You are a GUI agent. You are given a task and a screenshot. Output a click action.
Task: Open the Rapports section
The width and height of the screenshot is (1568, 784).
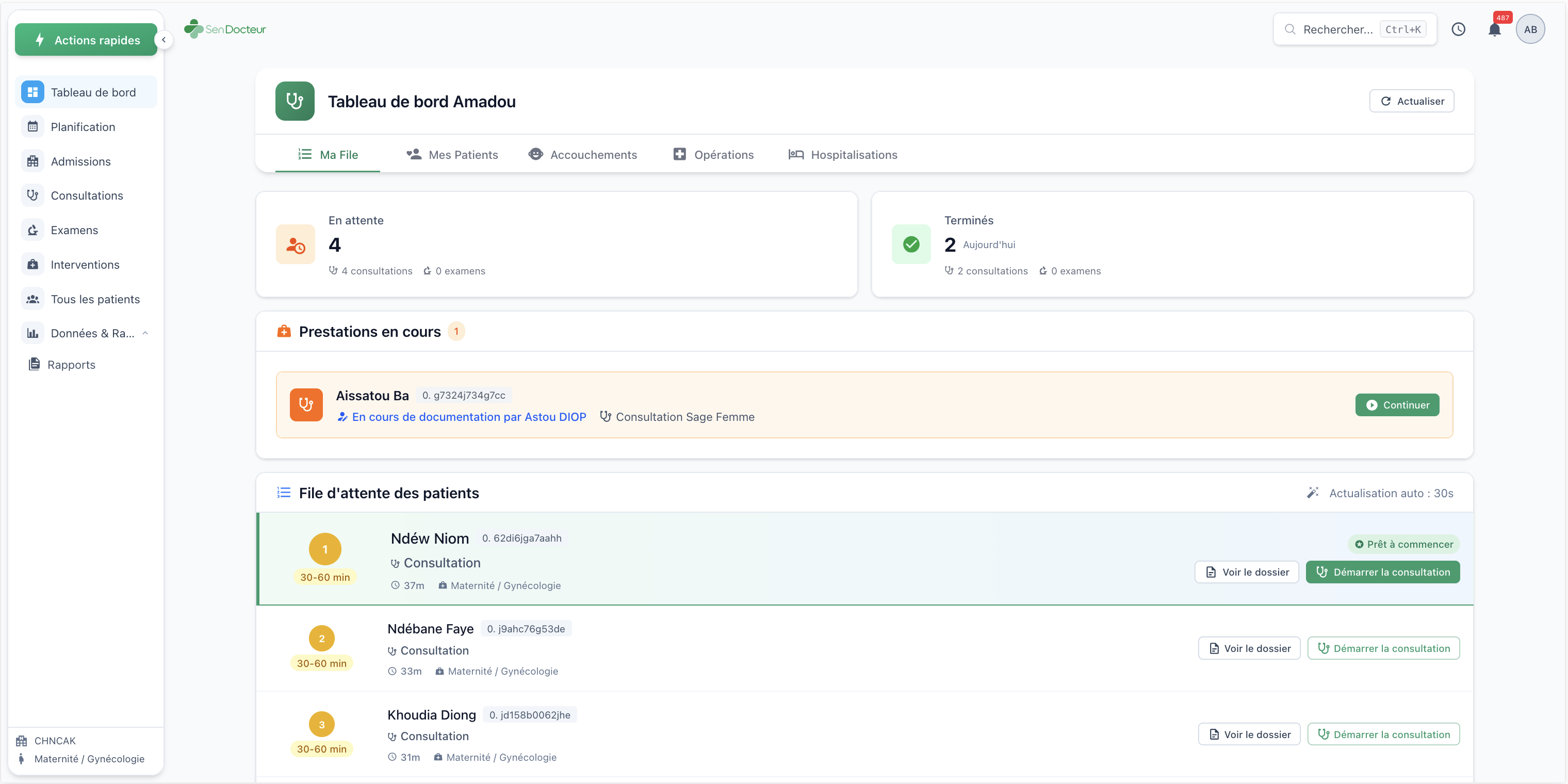(x=72, y=364)
